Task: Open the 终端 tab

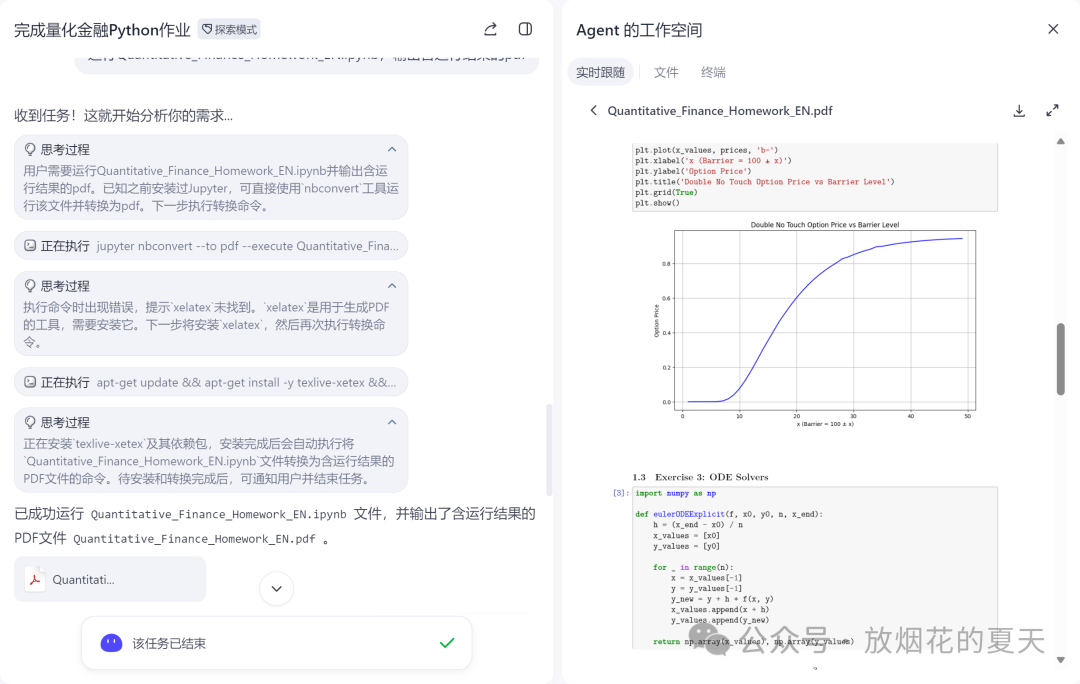Action: tap(713, 73)
